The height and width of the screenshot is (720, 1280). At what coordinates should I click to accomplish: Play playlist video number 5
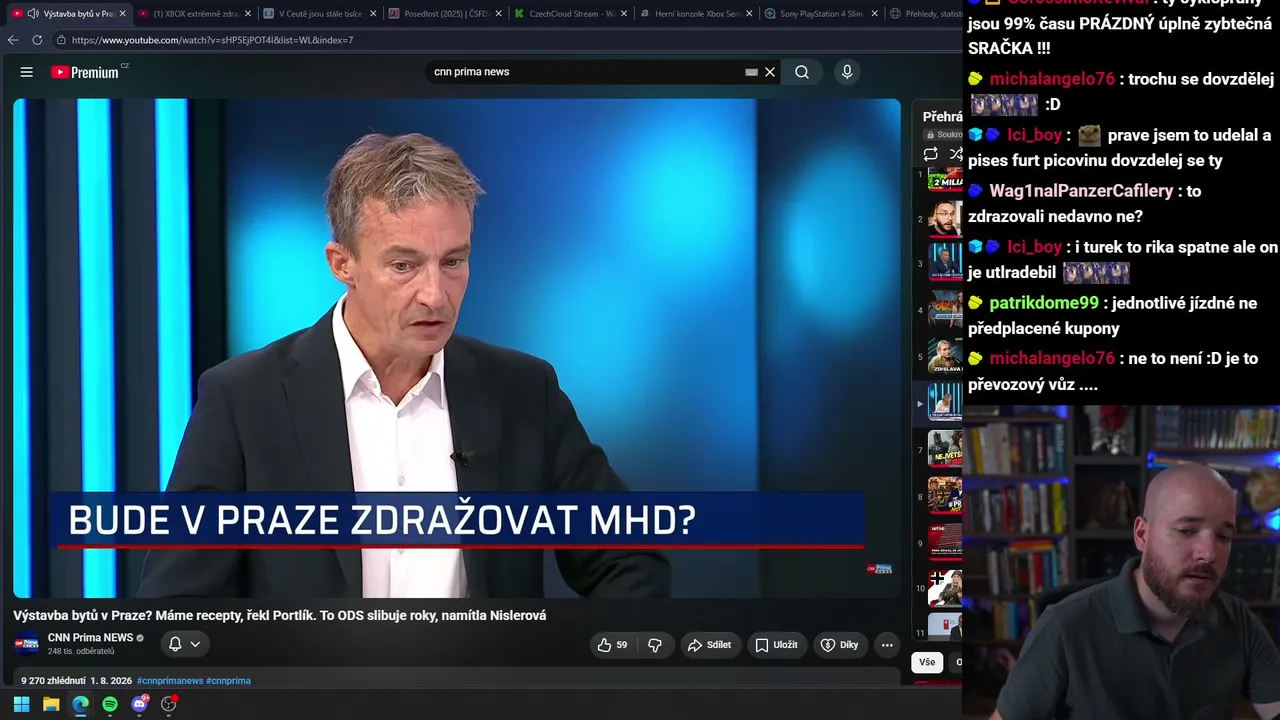(x=945, y=357)
